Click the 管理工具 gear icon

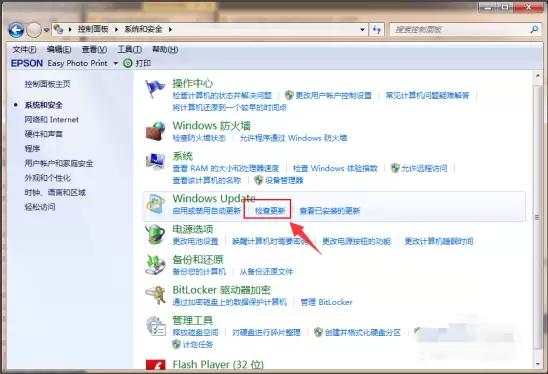pos(156,326)
